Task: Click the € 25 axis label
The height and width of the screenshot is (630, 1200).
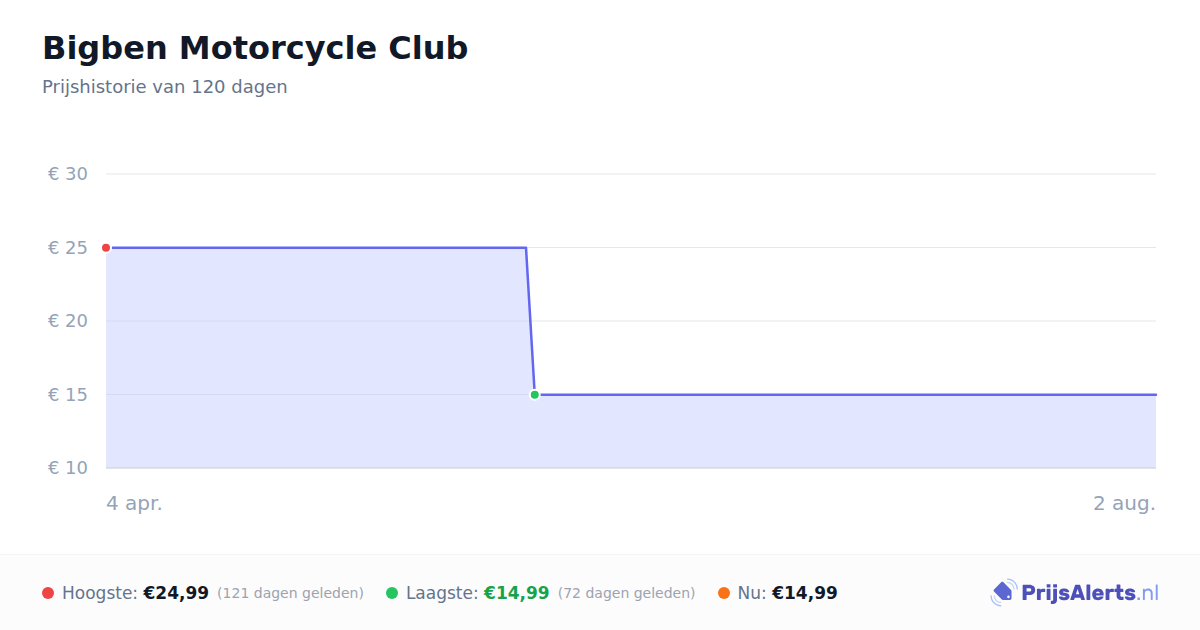Action: click(68, 248)
